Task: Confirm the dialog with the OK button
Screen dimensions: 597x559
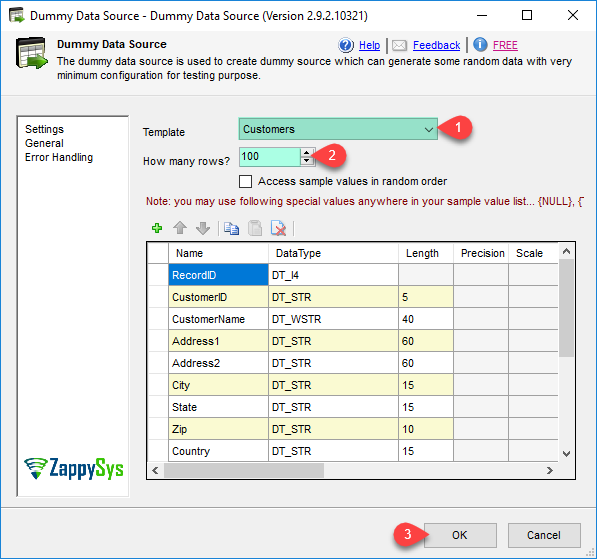Action: coord(460,535)
